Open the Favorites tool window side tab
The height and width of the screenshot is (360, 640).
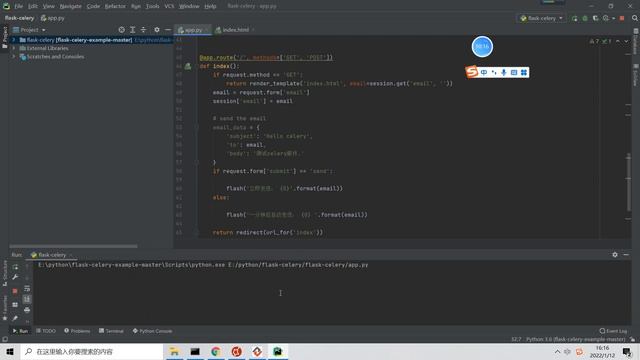pyautogui.click(x=4, y=308)
